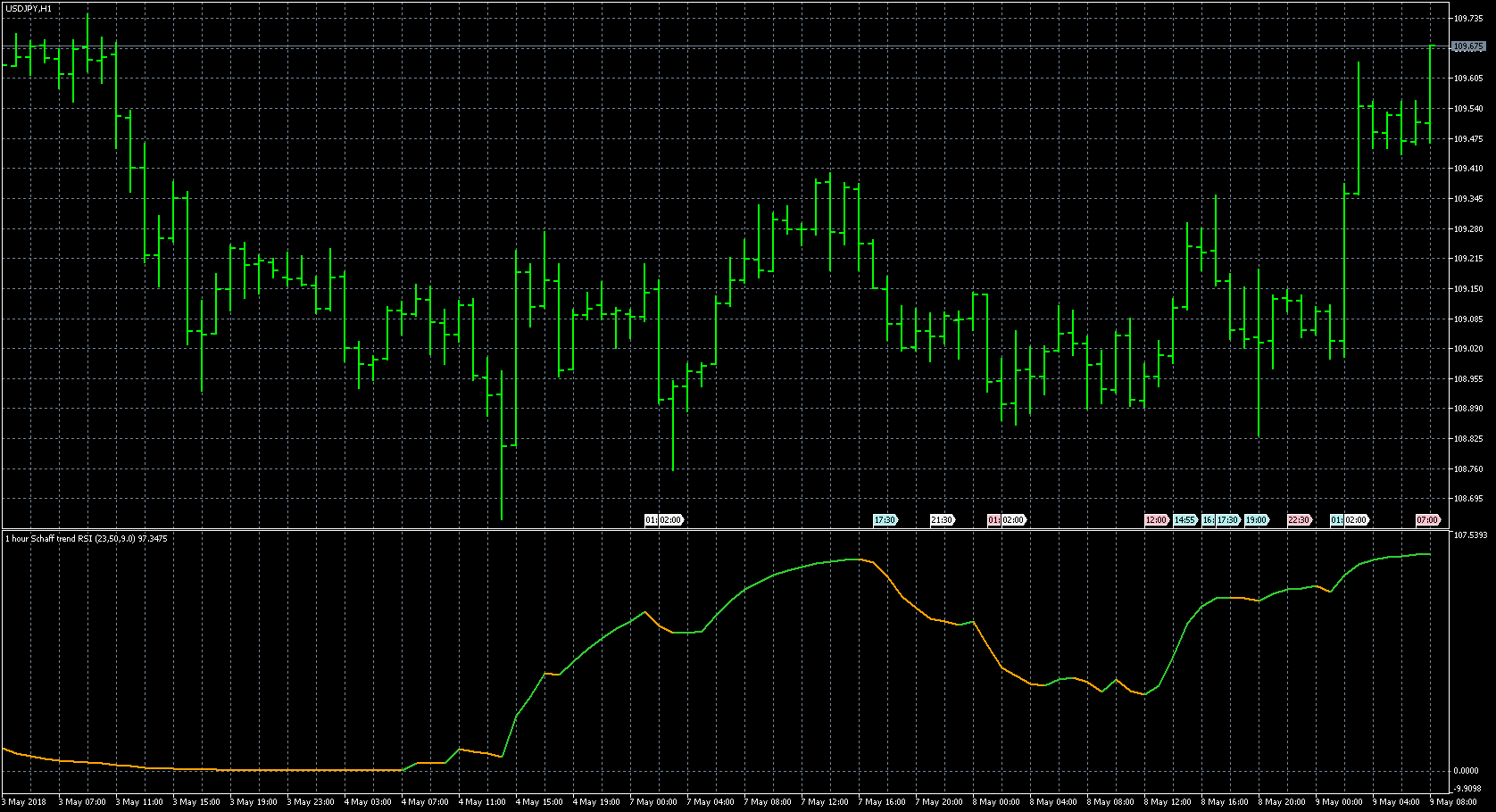The width and height of the screenshot is (1496, 812).
Task: Click the 3 May 2018 date label
Action: (x=26, y=802)
